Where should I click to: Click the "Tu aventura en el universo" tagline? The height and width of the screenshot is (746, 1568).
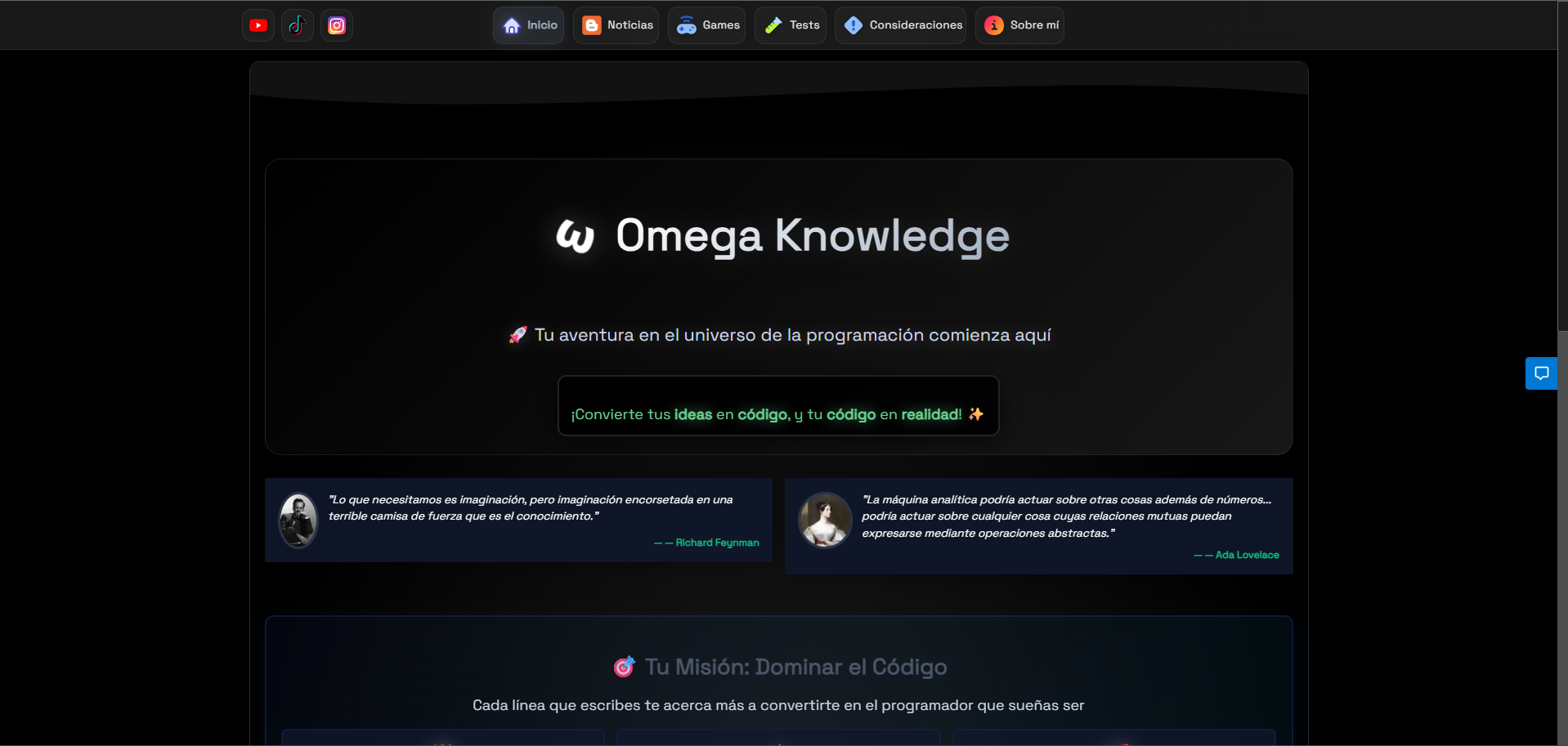(793, 335)
